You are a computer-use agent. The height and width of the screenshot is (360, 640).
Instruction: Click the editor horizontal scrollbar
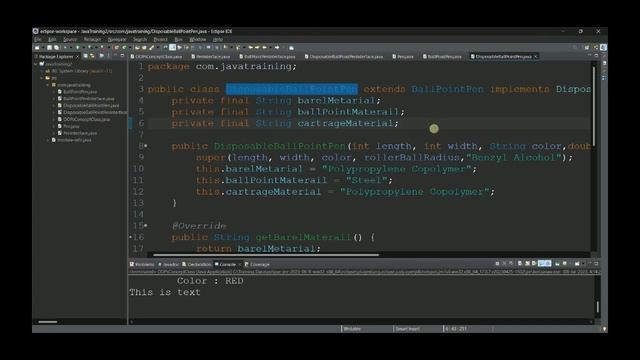266,255
